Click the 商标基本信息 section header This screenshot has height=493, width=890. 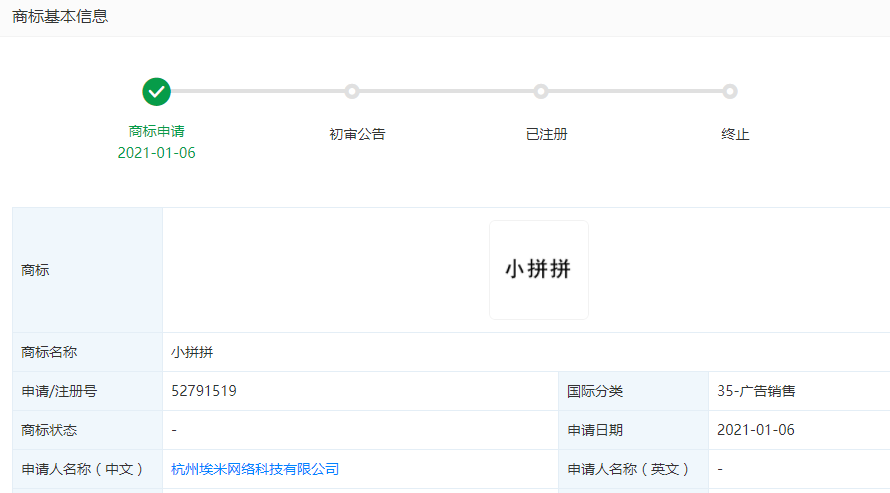pos(60,17)
